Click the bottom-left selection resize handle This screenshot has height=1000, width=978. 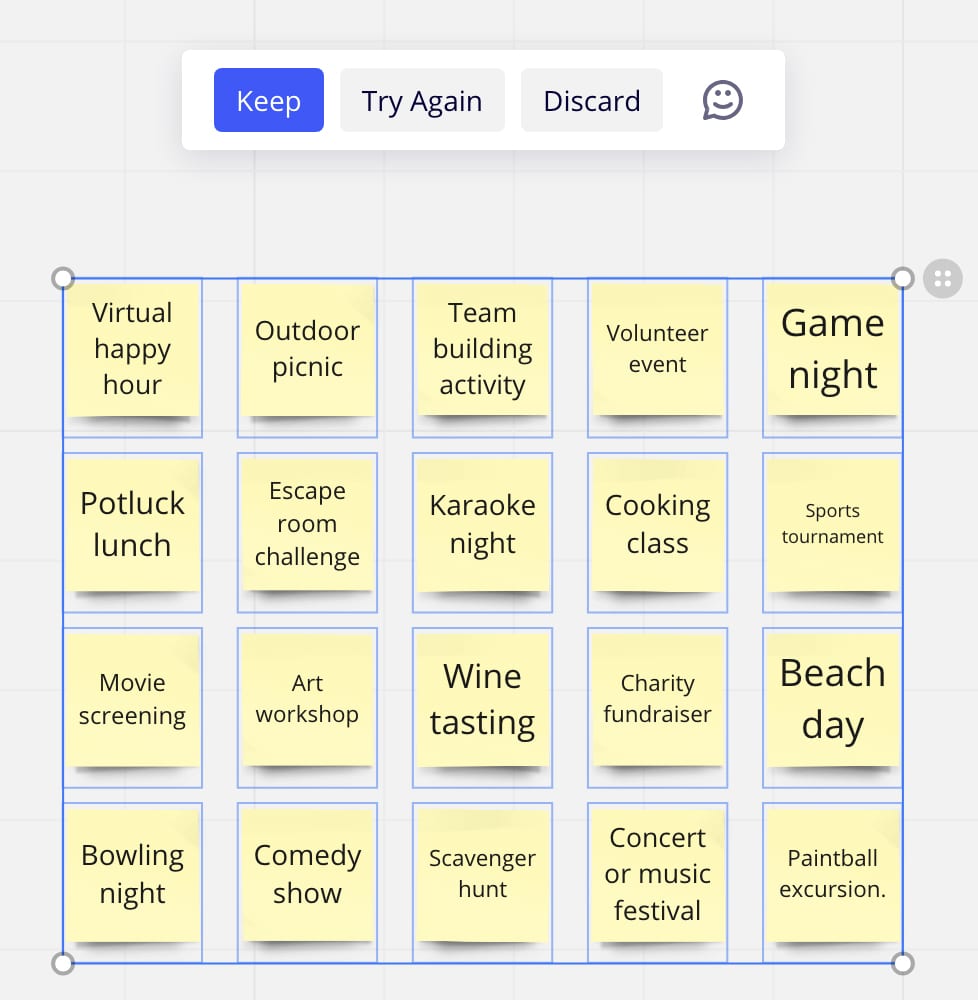point(63,963)
